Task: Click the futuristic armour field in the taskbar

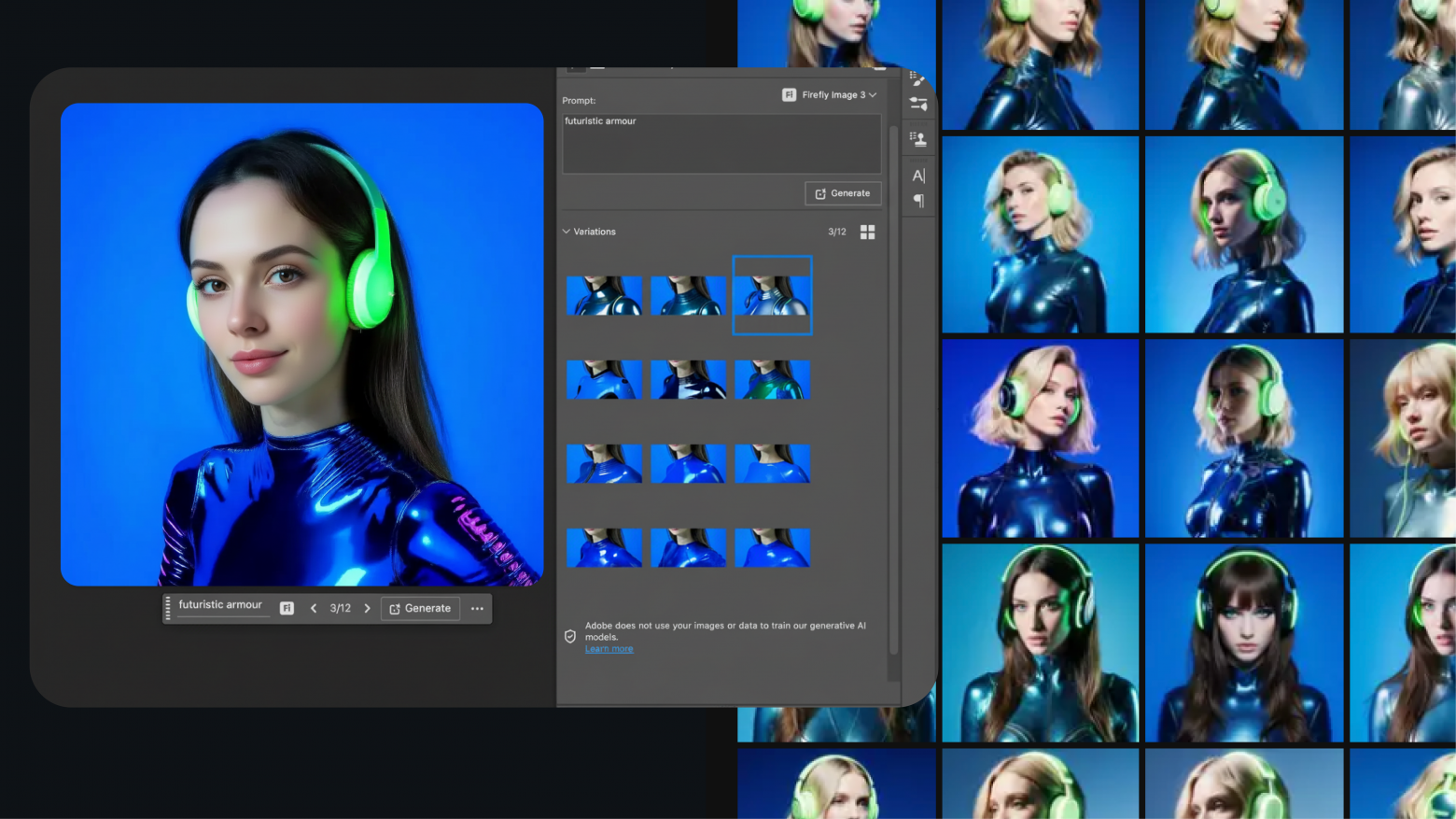Action: (221, 605)
